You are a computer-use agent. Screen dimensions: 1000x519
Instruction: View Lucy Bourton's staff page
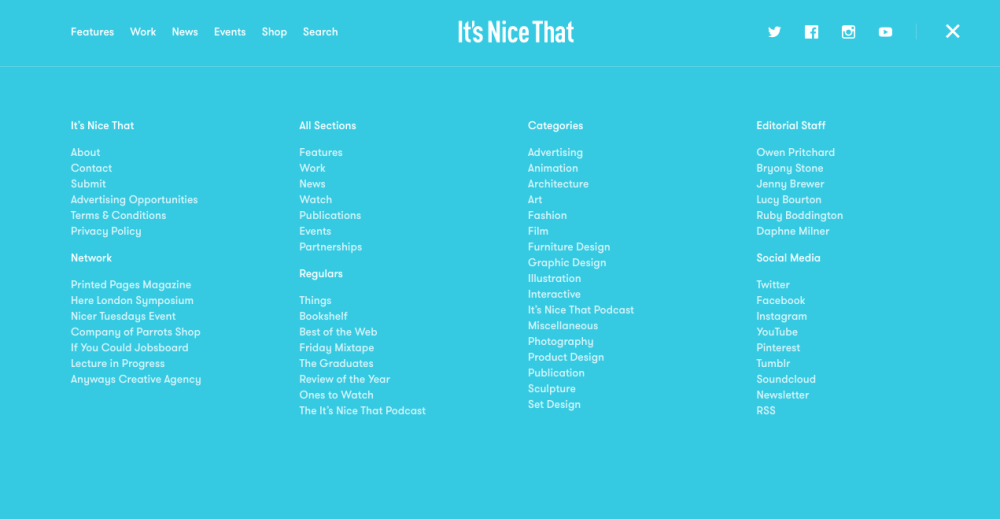789,200
